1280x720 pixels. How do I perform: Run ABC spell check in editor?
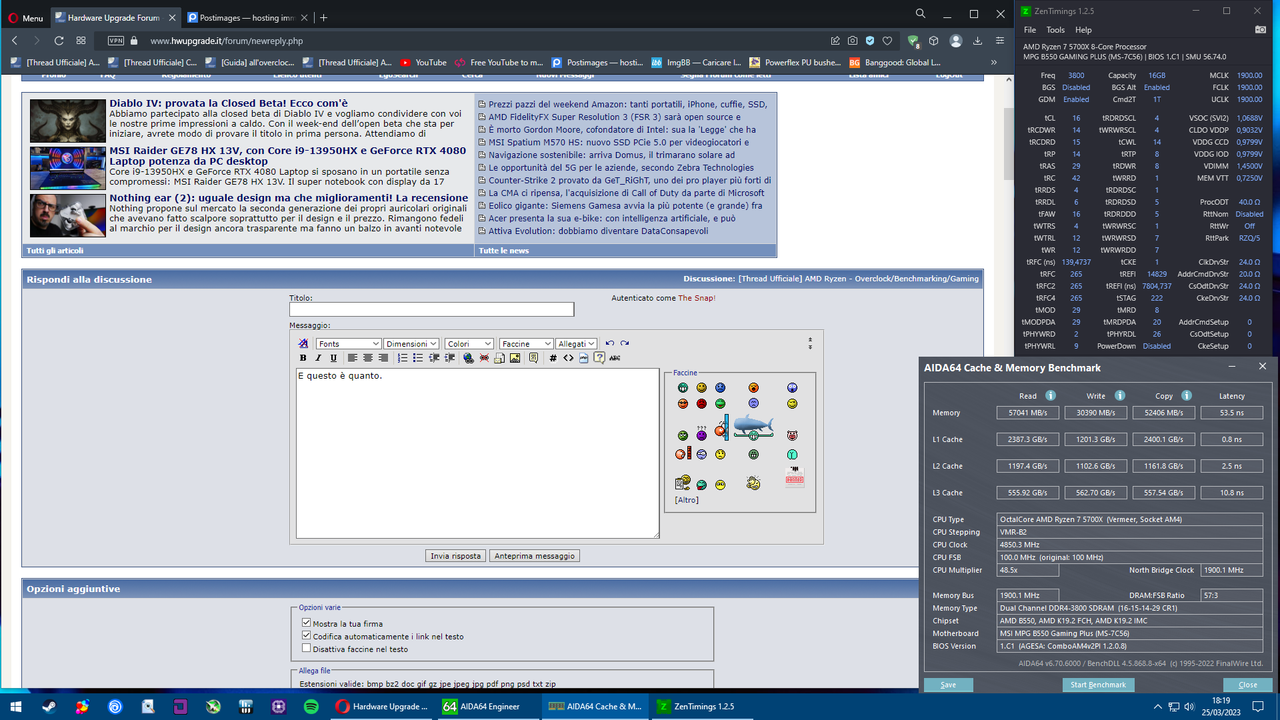coord(614,358)
